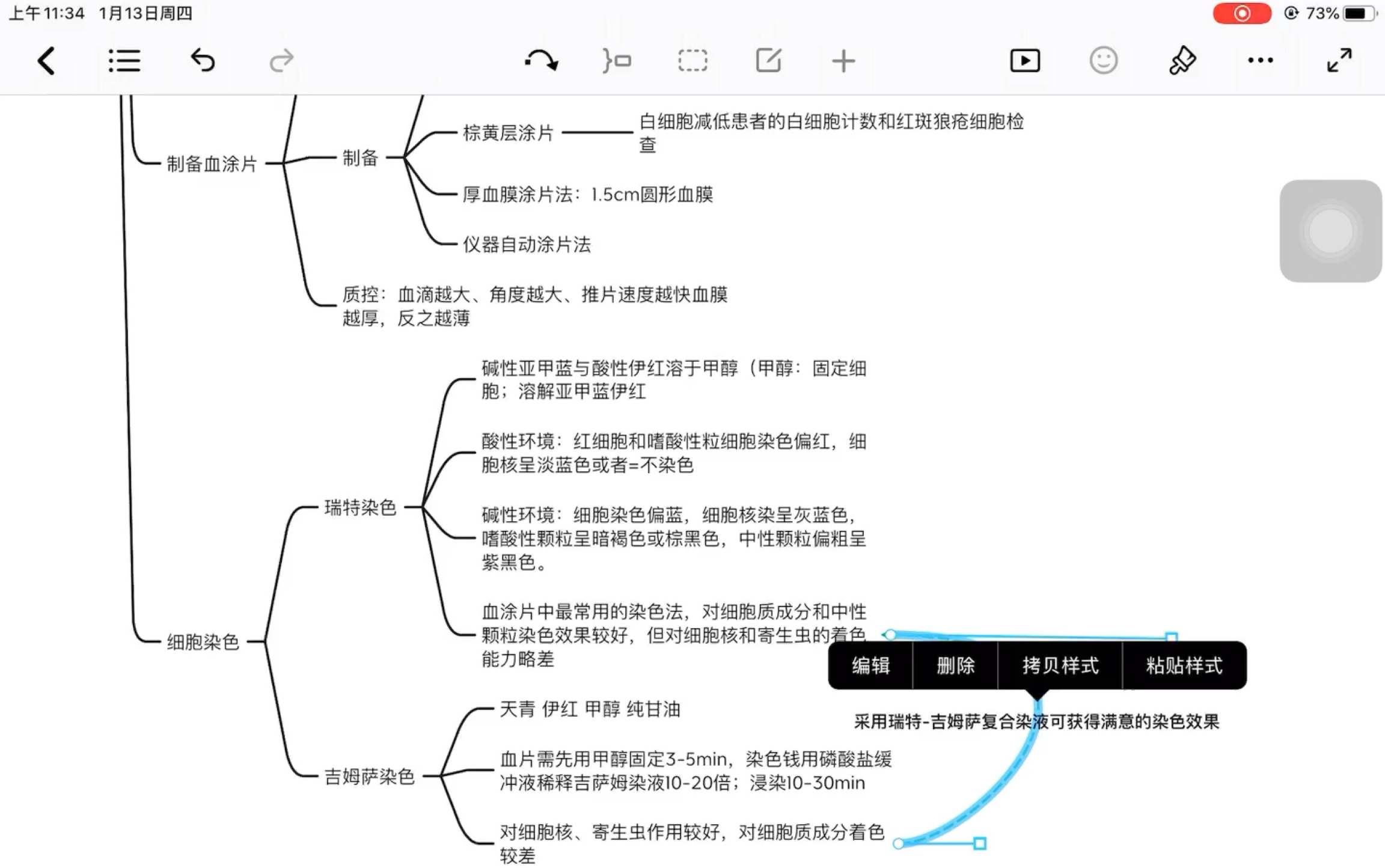Select the 厚血膜涂片法：1.5cm圆形血膜 node
The height and width of the screenshot is (868, 1385).
588,194
